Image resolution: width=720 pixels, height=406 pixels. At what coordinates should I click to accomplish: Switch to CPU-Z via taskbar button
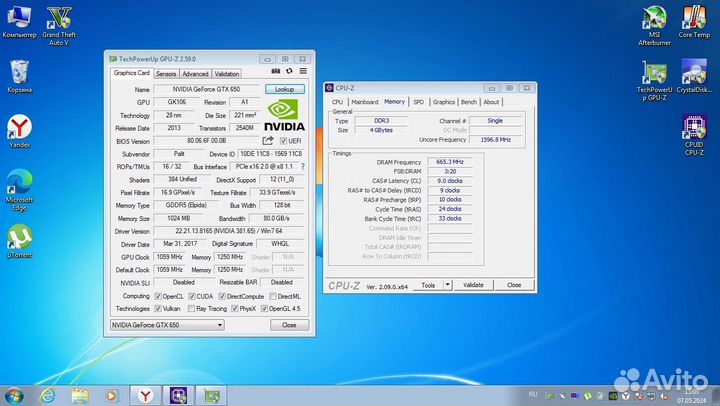point(178,395)
